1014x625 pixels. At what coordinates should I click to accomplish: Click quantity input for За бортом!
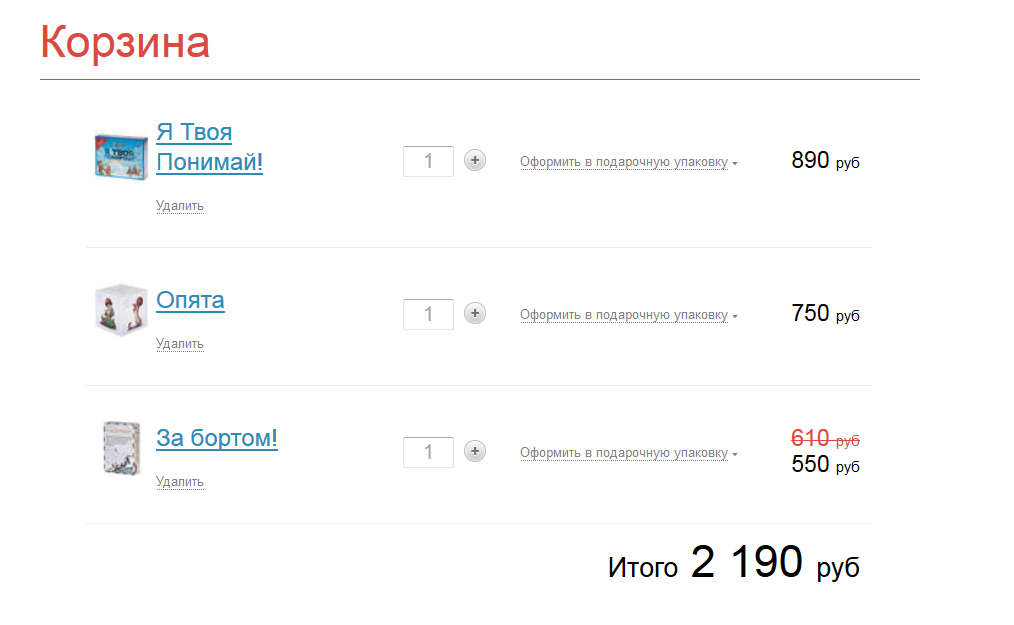[x=428, y=452]
